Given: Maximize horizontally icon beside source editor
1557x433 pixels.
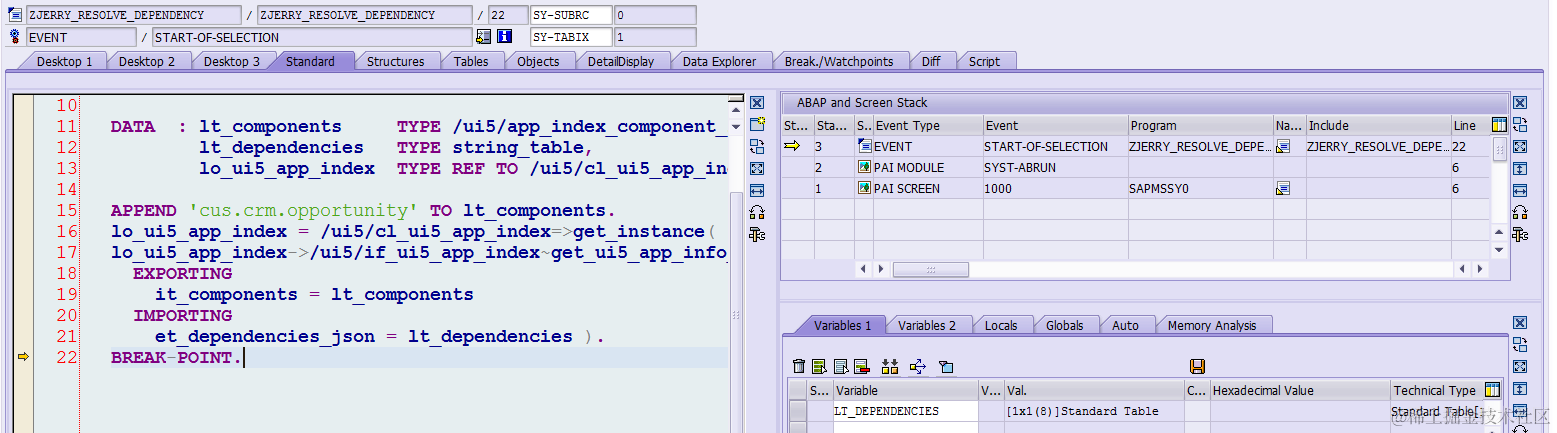Looking at the screenshot, I should click(757, 190).
